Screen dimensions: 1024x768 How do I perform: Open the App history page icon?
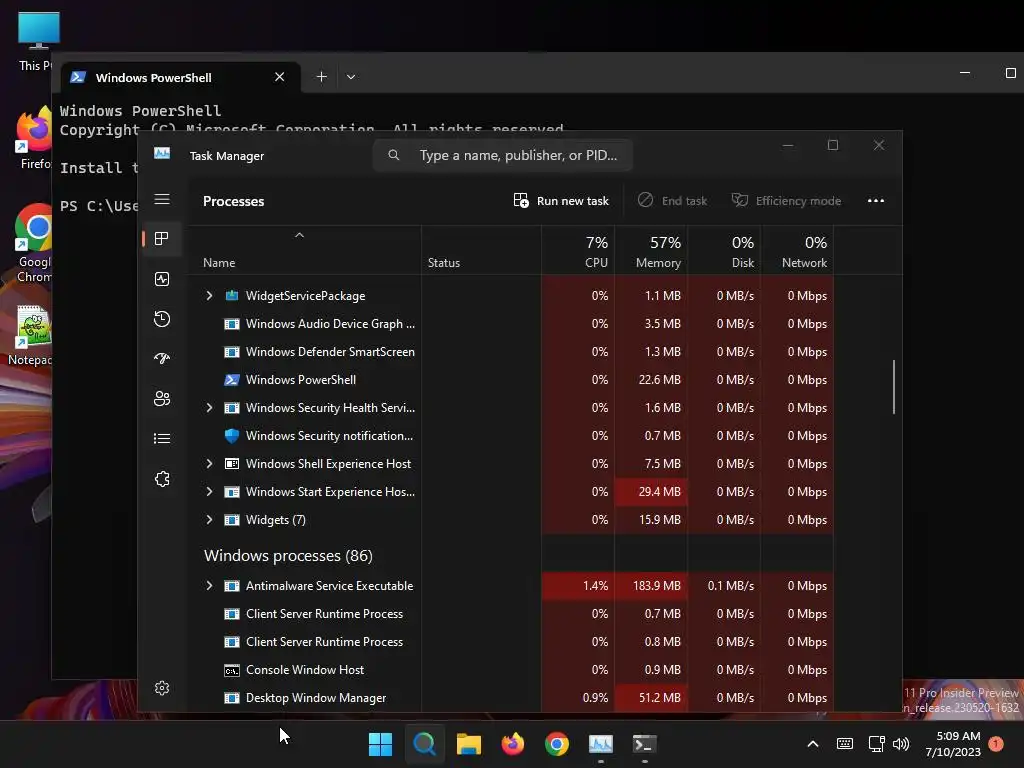point(162,319)
